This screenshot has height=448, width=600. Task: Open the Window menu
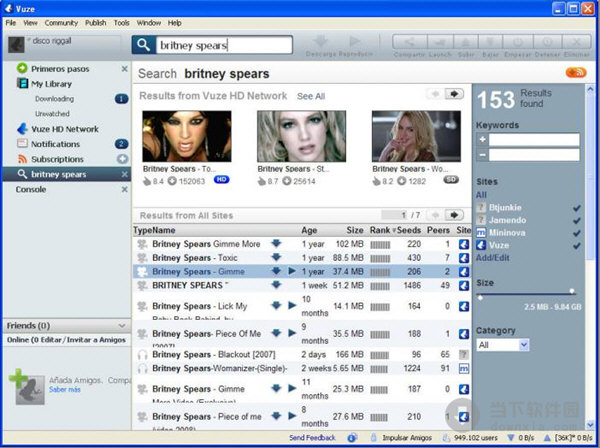[x=149, y=23]
